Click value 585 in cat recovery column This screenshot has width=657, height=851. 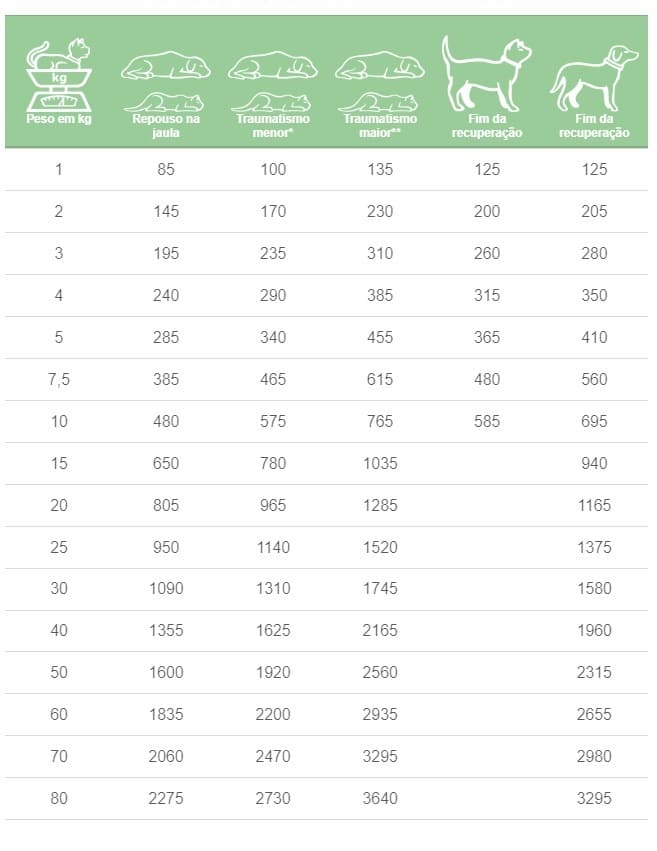(x=486, y=421)
